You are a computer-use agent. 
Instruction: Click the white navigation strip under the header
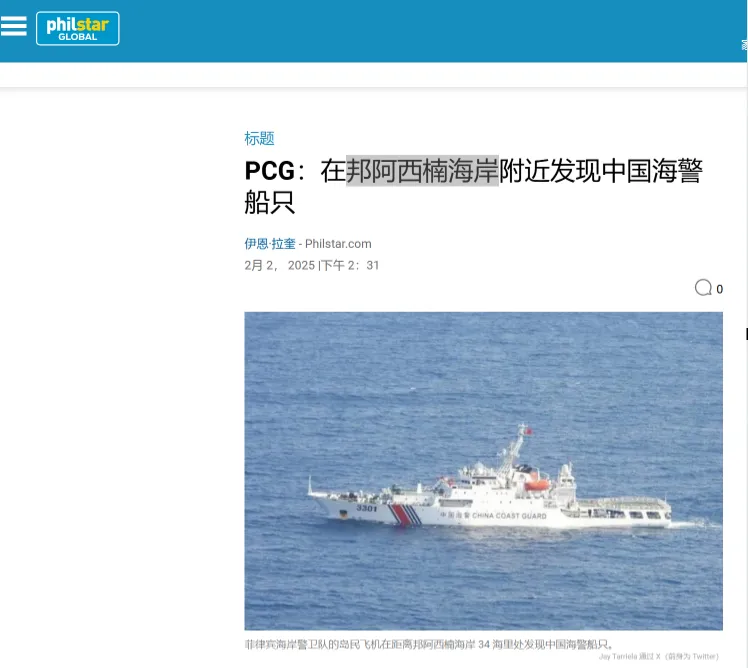click(372, 75)
